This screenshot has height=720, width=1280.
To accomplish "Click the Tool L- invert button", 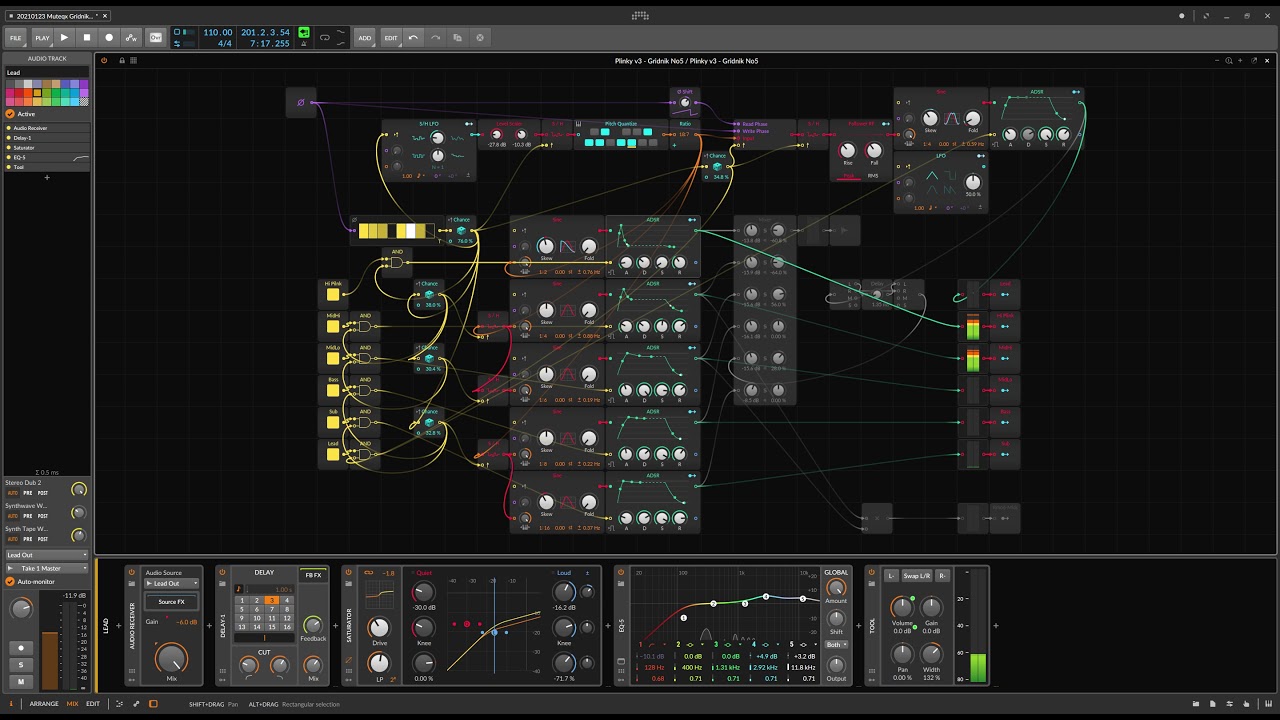I will pos(891,576).
